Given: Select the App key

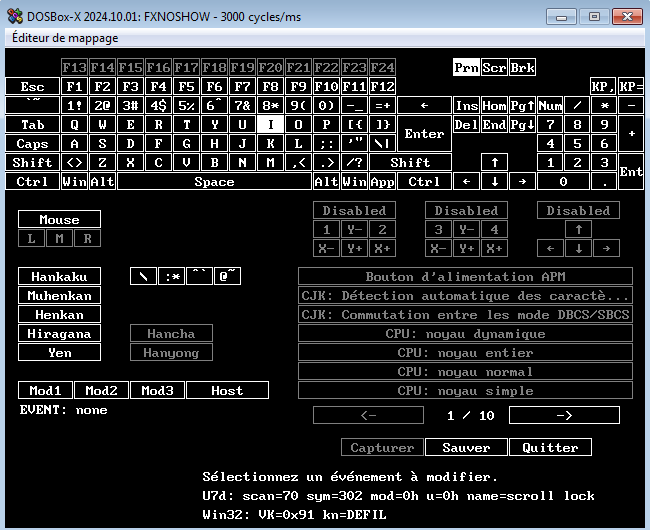Looking at the screenshot, I should click(382, 182).
